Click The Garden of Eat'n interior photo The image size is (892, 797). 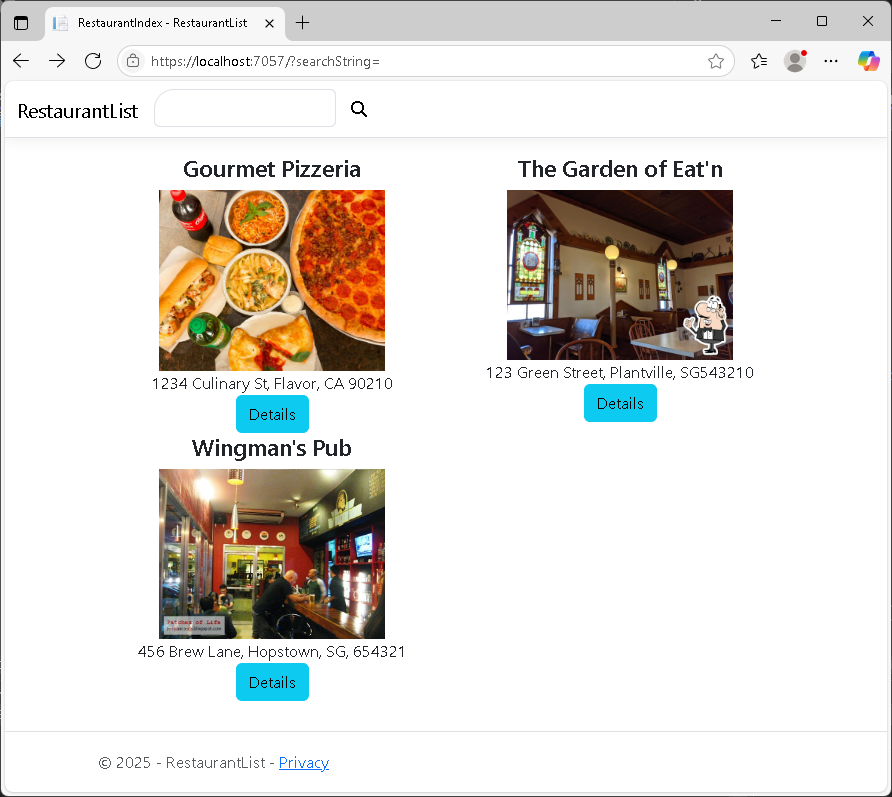click(x=620, y=275)
